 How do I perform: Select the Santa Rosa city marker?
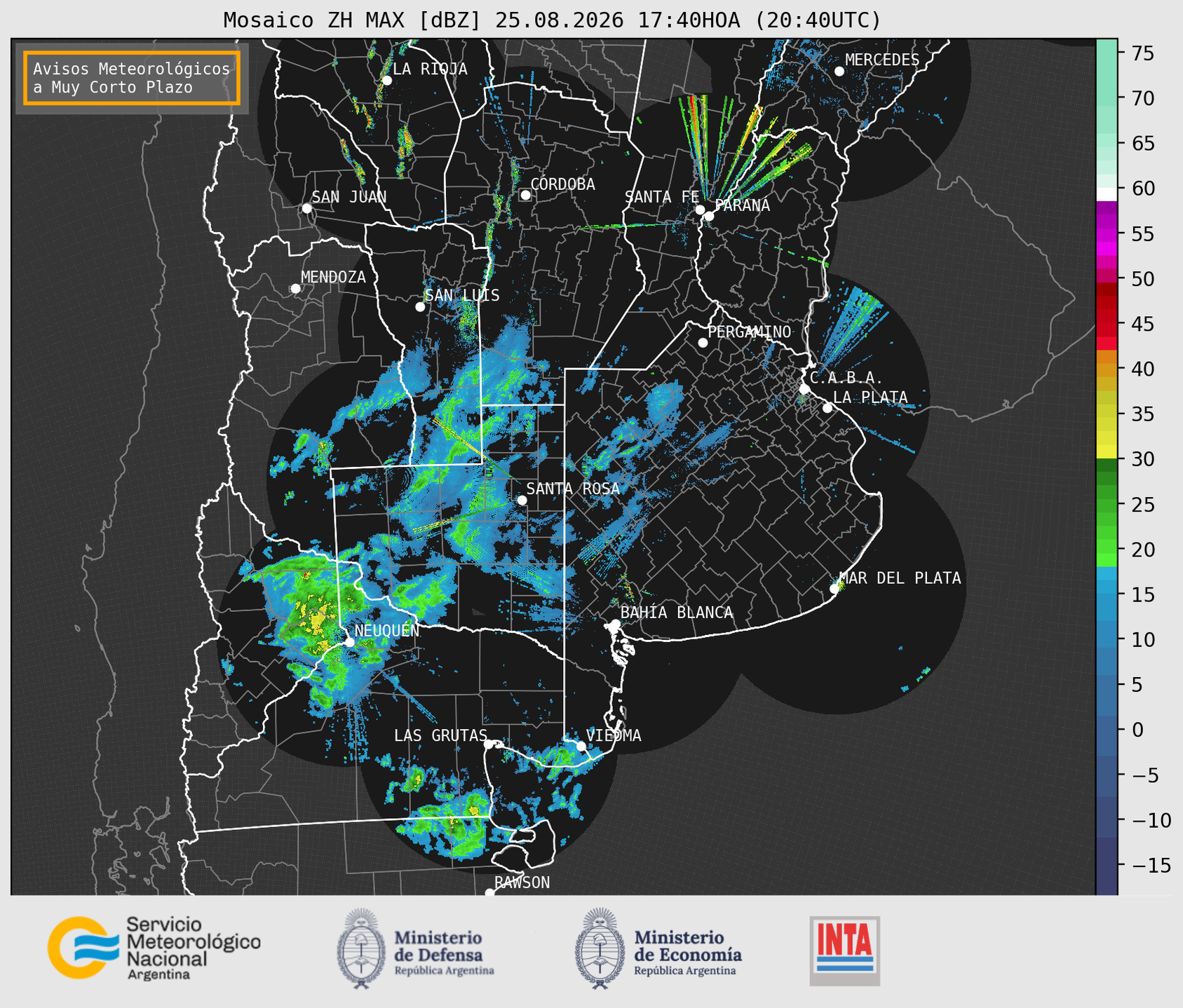click(x=522, y=500)
